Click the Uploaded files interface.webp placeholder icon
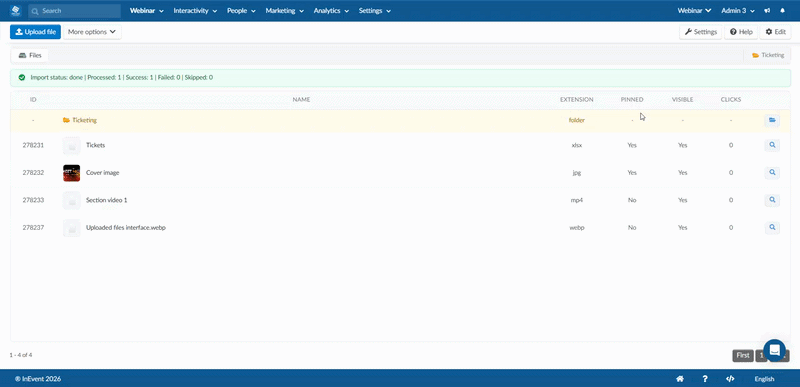 [71, 228]
